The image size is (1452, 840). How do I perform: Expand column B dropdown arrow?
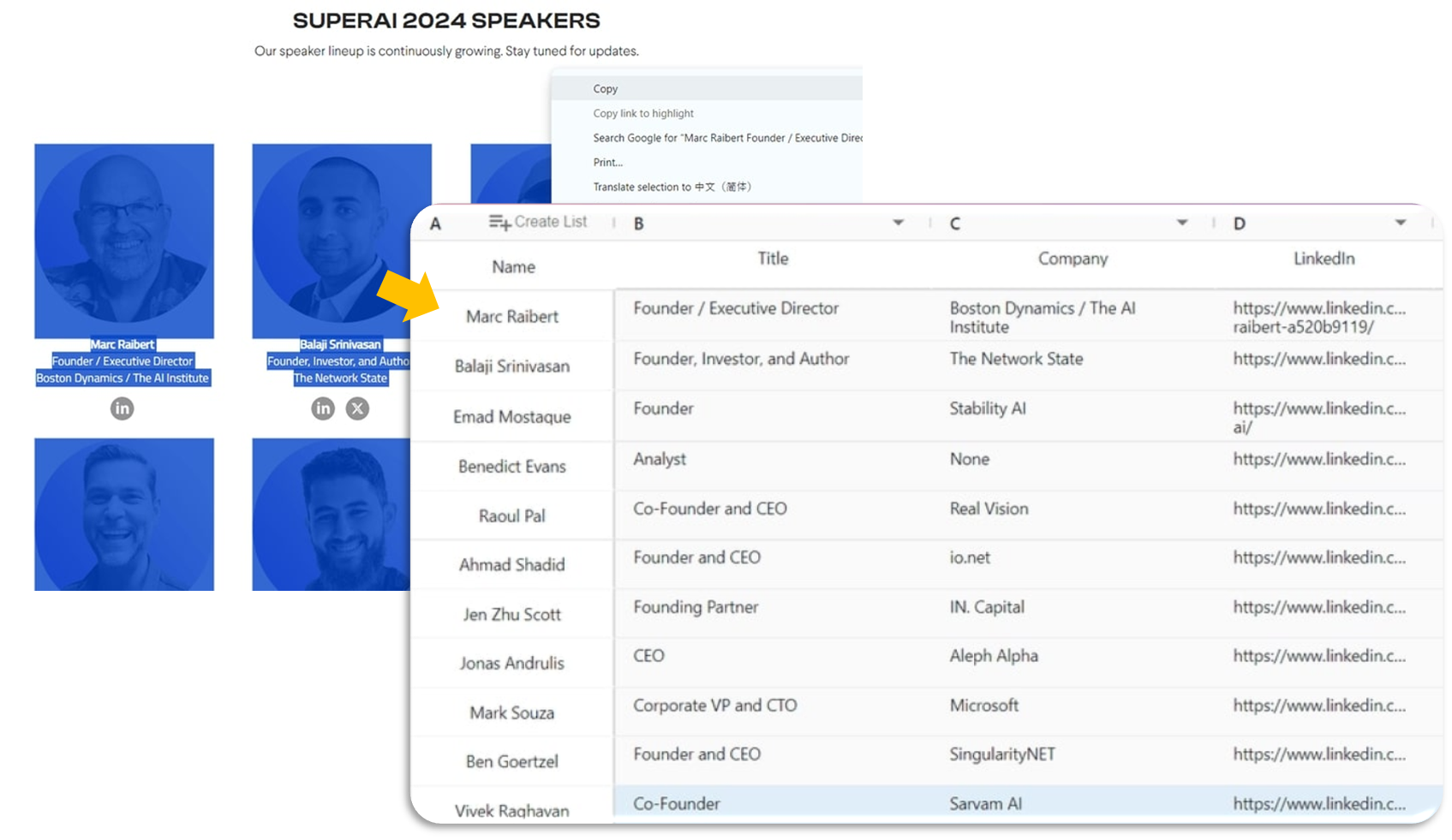click(x=898, y=223)
